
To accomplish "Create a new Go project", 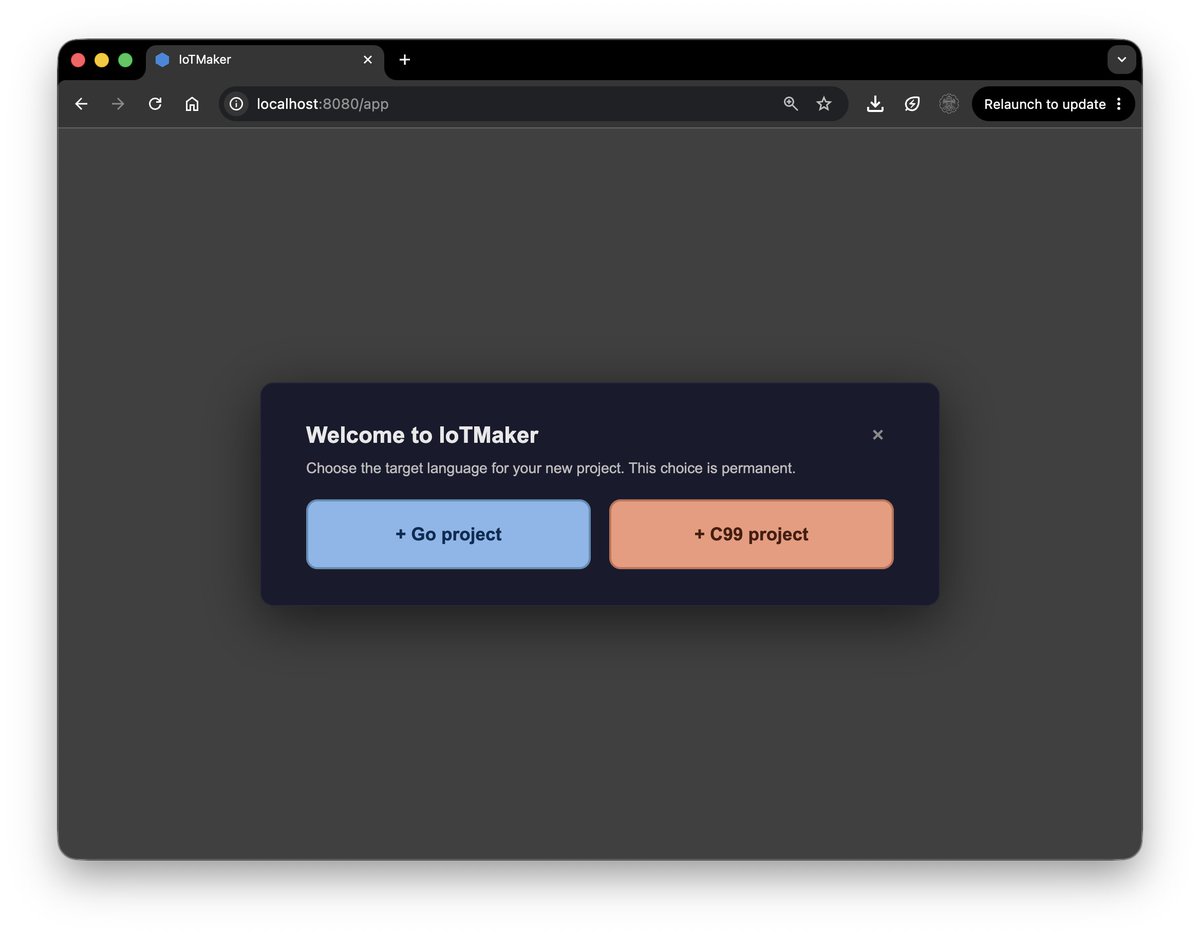I will [x=448, y=534].
